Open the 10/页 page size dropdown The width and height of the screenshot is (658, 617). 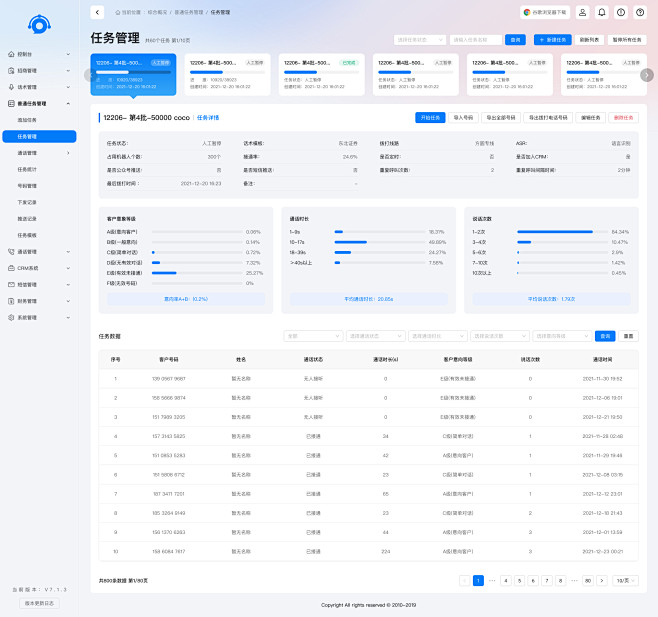[x=623, y=580]
